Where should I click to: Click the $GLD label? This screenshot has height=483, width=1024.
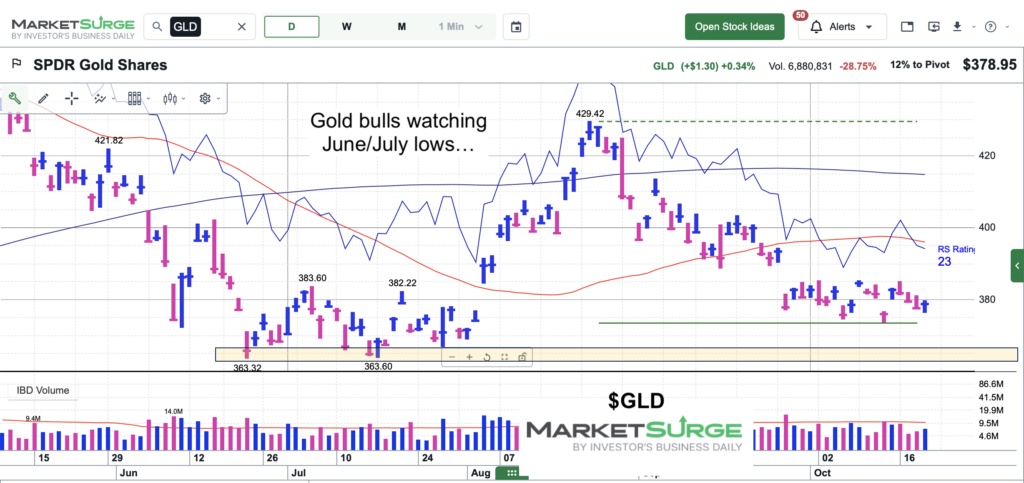click(635, 400)
